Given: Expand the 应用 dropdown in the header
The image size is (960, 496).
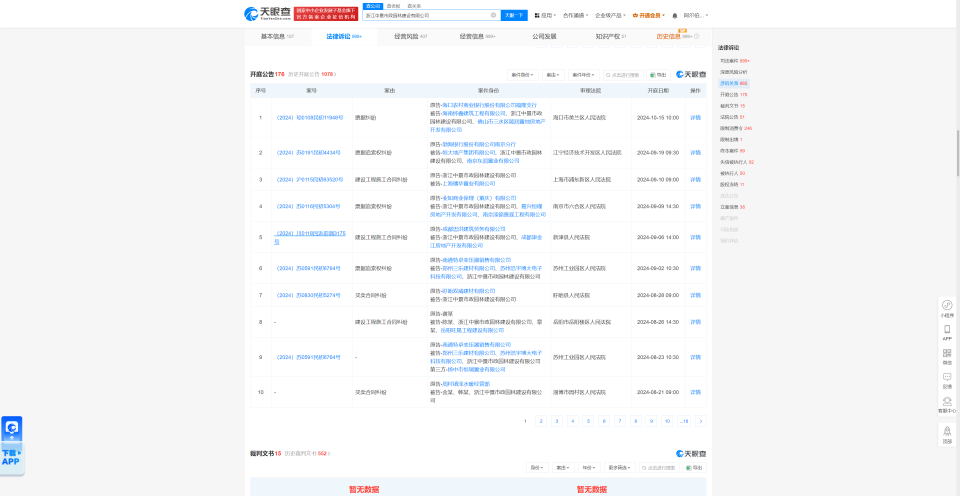Looking at the screenshot, I should coord(546,15).
